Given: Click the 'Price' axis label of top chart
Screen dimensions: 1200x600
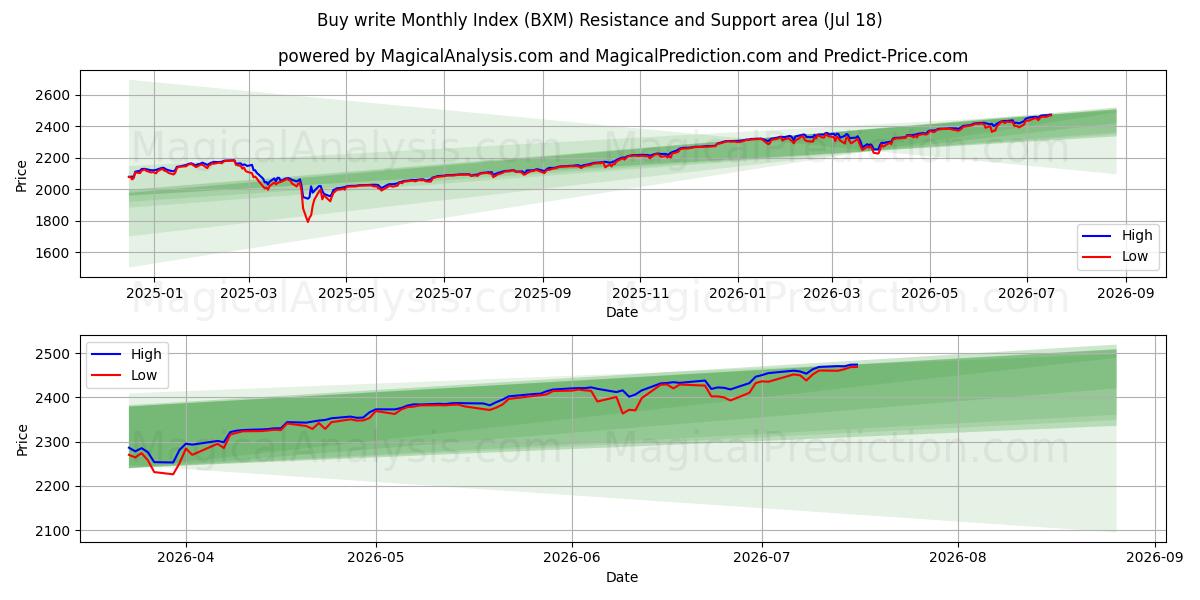Looking at the screenshot, I should (22, 174).
